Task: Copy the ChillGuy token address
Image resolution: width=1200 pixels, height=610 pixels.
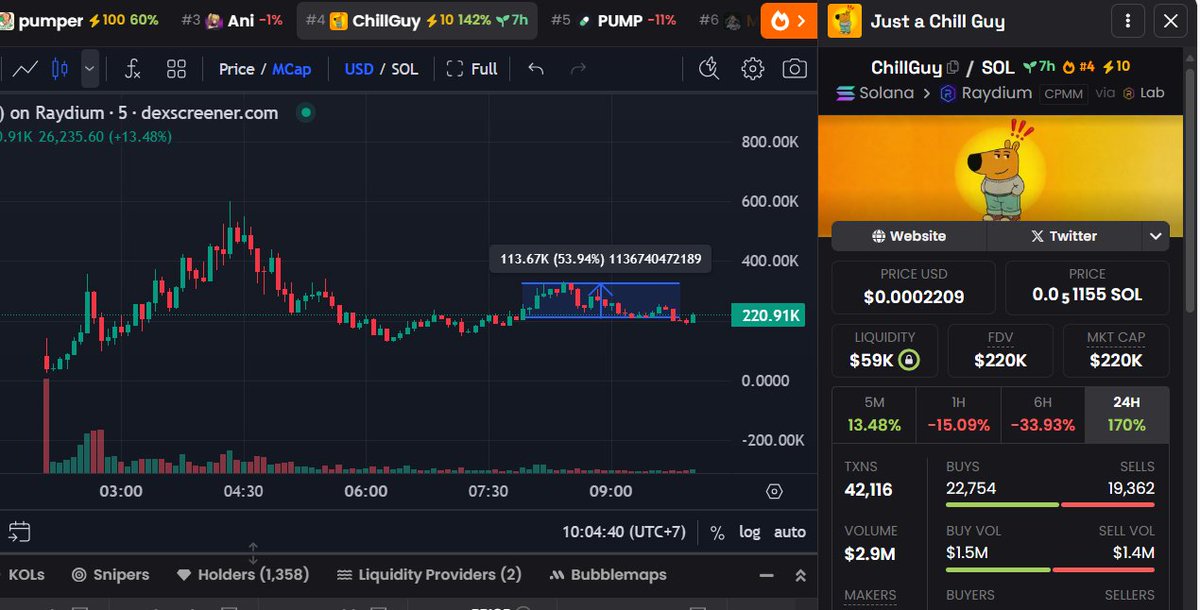Action: click(x=953, y=67)
